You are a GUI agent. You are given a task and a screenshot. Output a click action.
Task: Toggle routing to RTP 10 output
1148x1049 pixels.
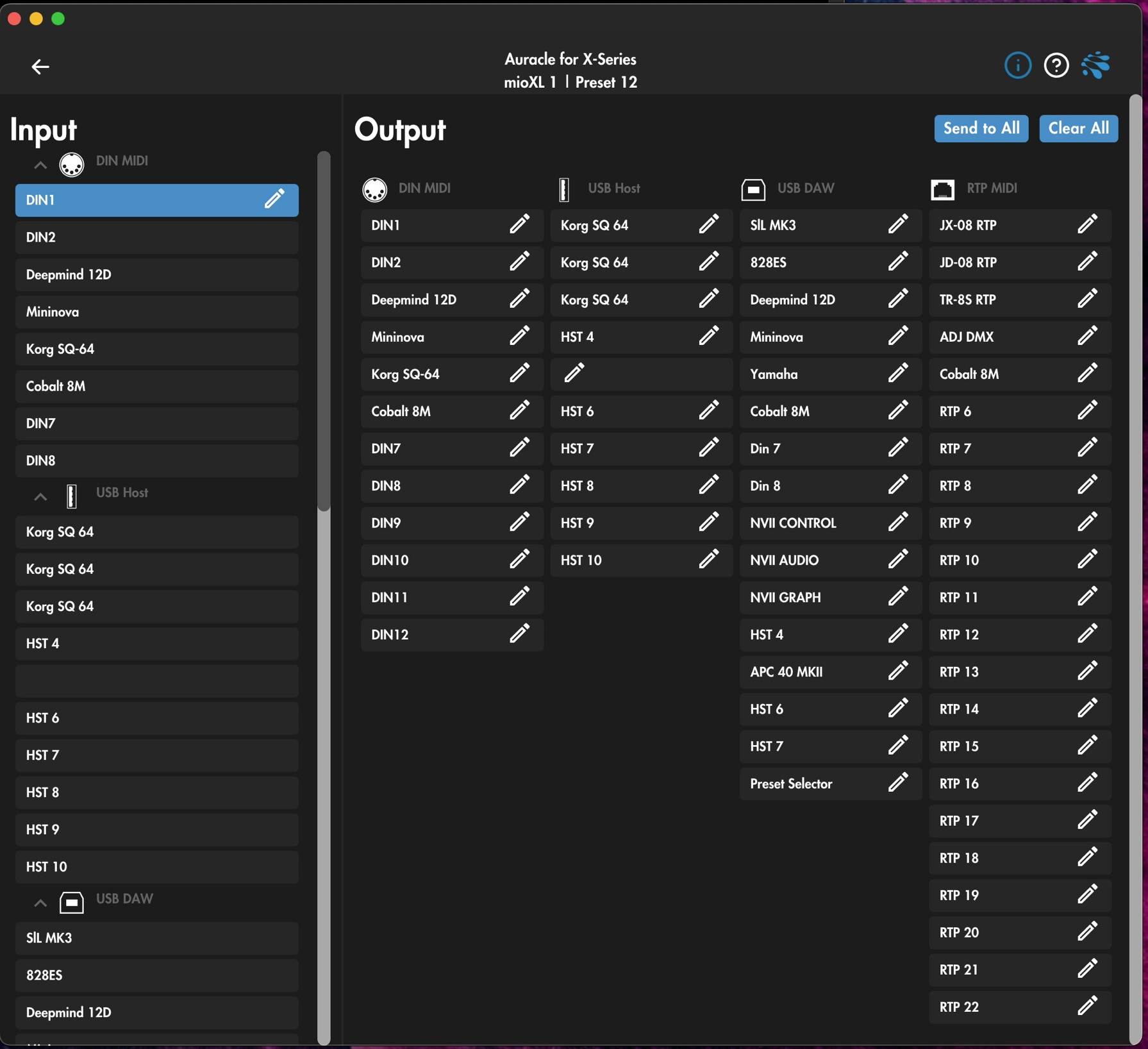[x=1020, y=560]
